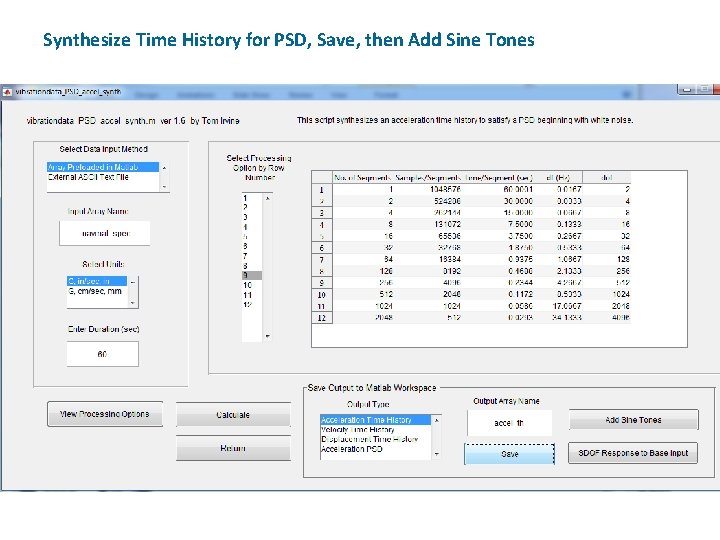
Task: Click the Enter Duration field
Action: (102, 354)
